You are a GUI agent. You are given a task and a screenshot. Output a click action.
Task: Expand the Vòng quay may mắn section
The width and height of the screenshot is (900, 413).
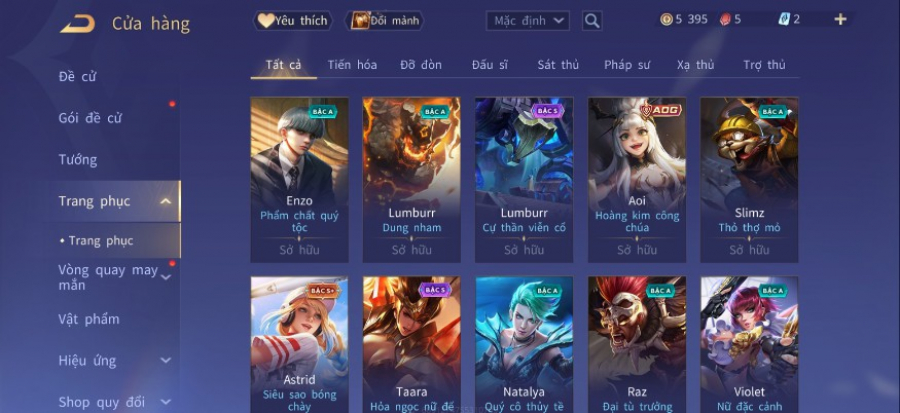click(x=166, y=278)
